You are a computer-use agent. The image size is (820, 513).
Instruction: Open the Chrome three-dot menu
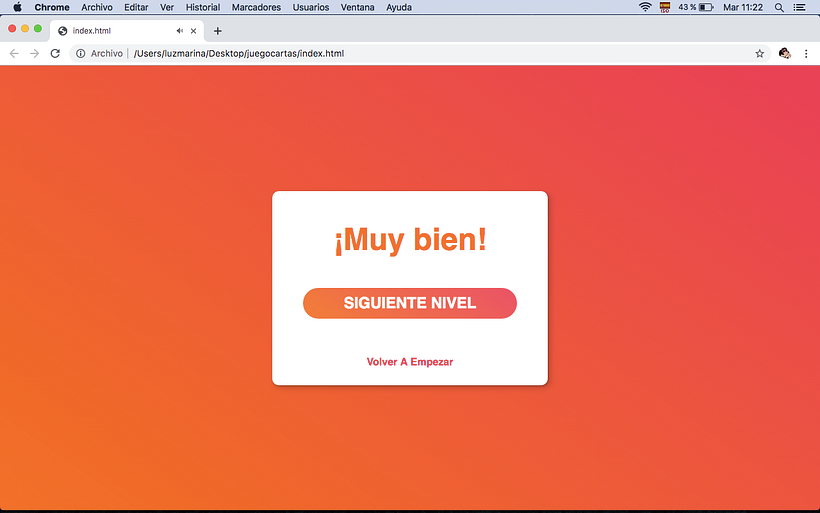click(806, 53)
